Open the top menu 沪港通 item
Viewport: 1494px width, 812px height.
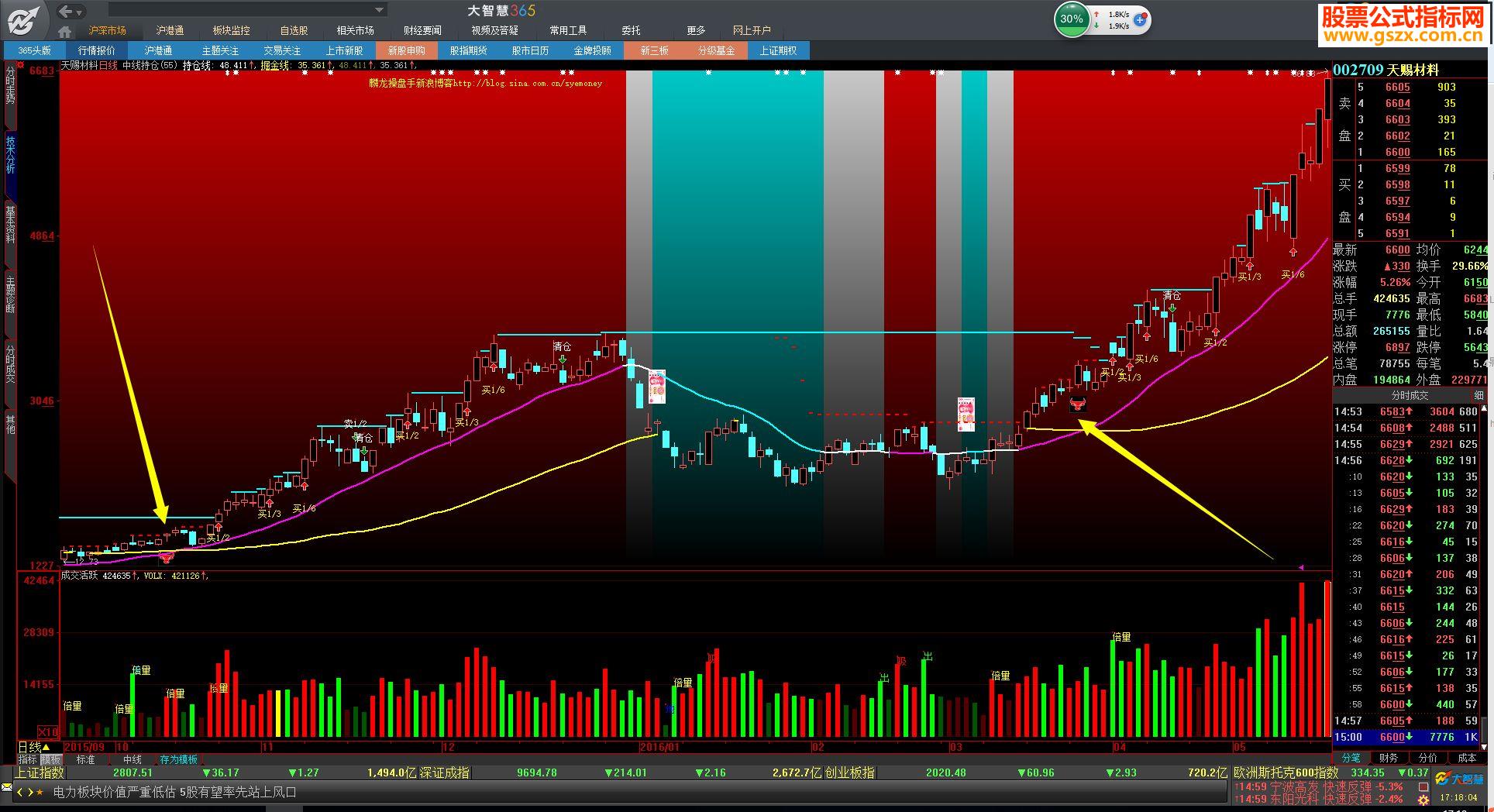click(170, 30)
